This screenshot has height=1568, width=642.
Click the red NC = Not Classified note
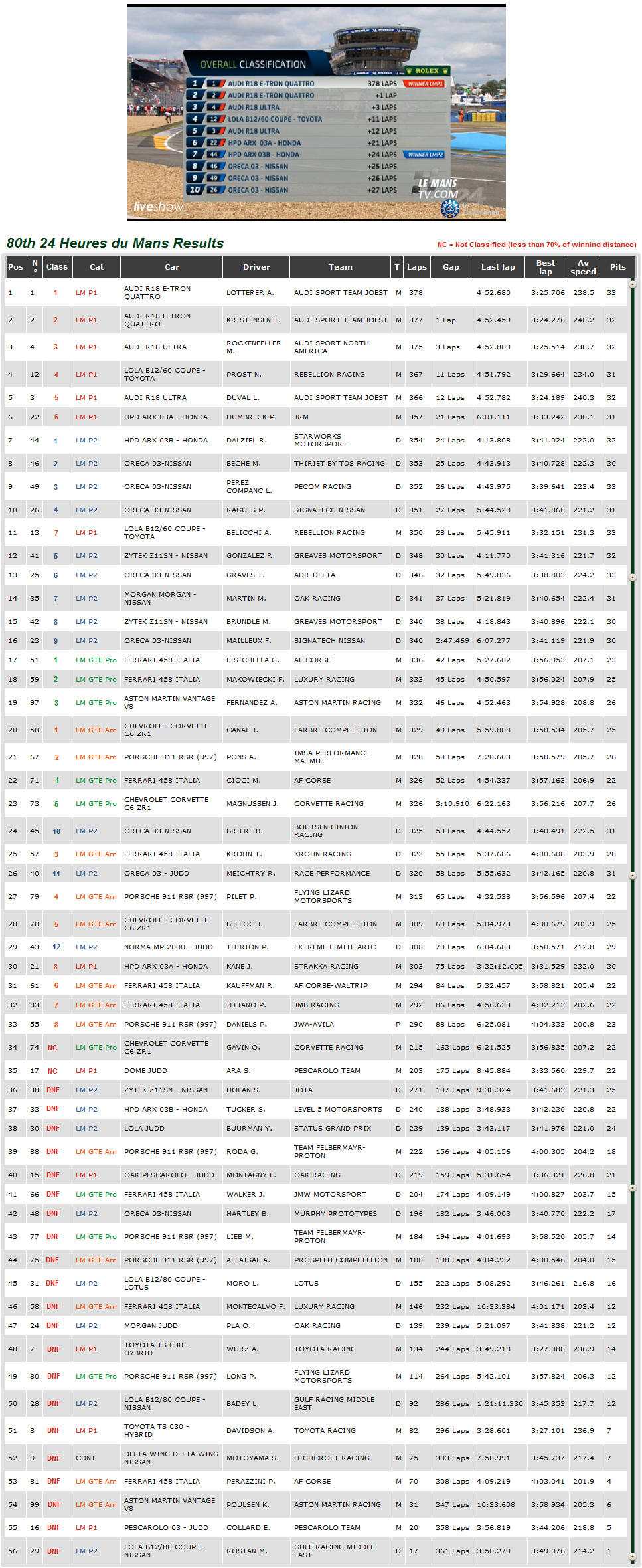(x=536, y=245)
